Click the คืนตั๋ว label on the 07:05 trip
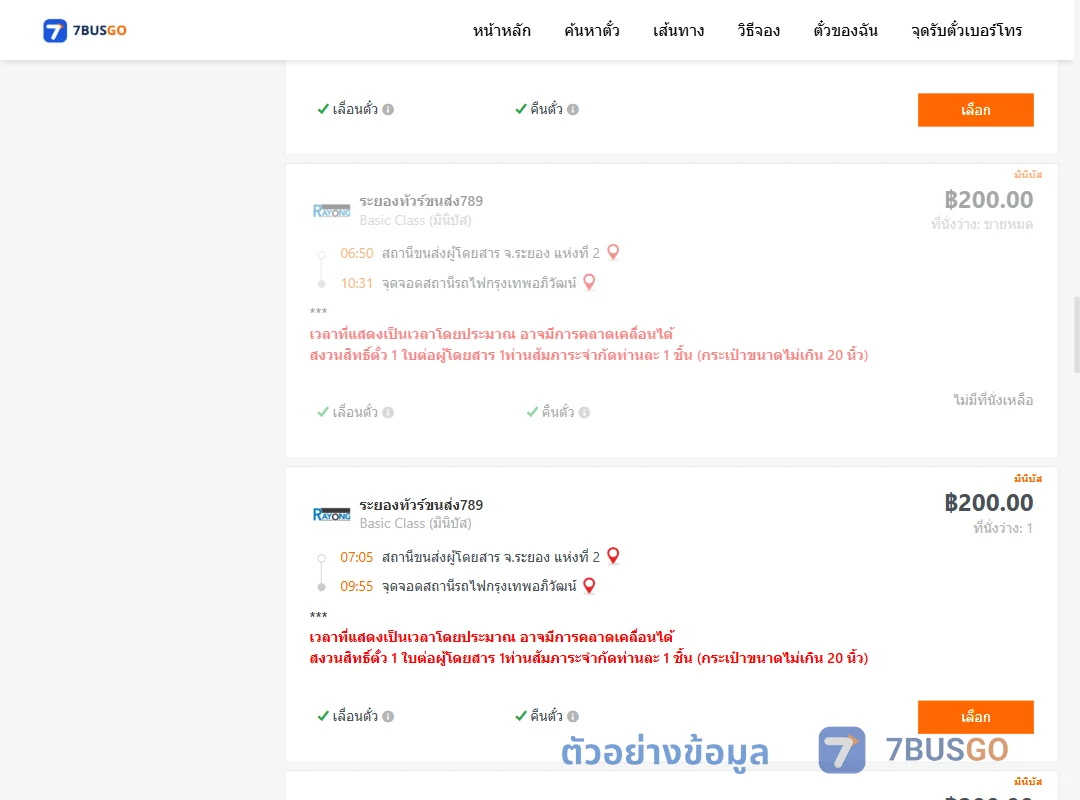The image size is (1080, 800). 546,717
